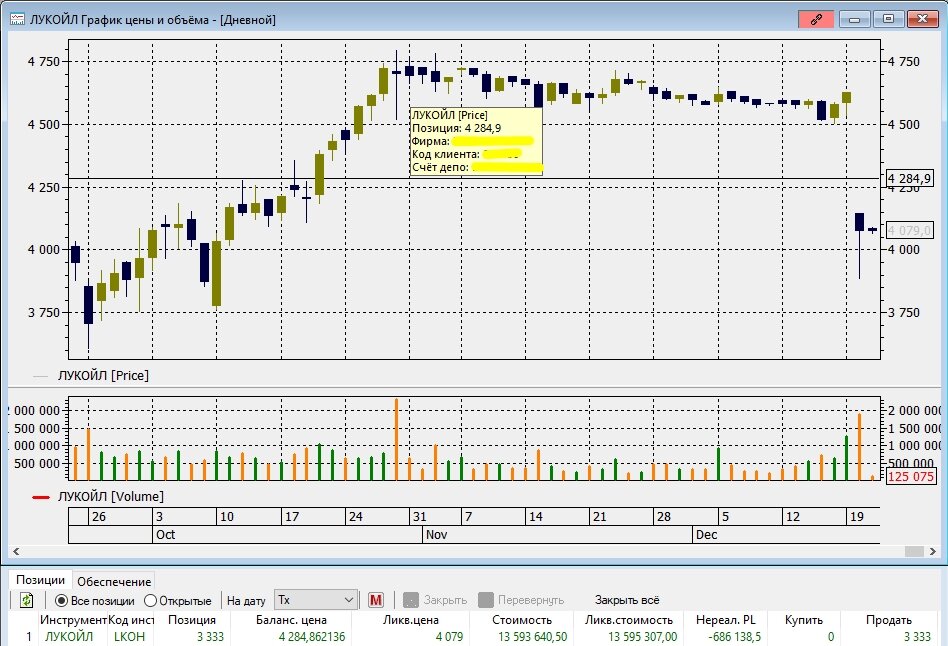Click the Ликв.цена column header
Screen dimensions: 948x646
411,620
